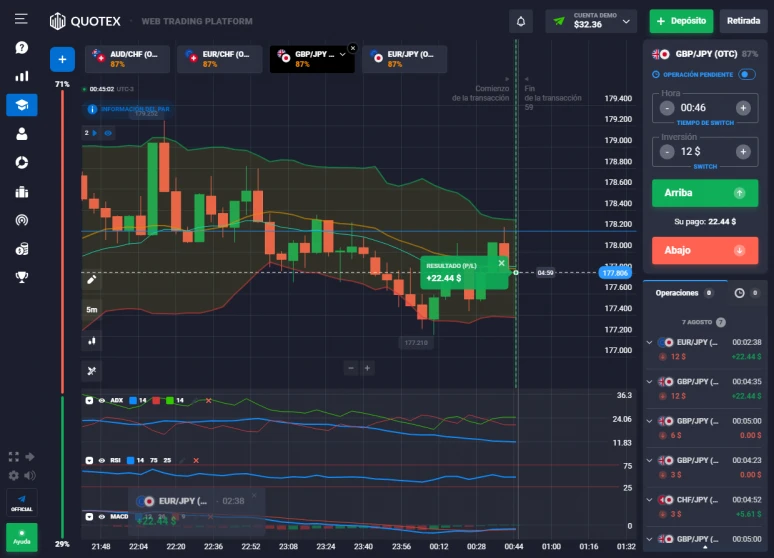Close the GBP/JPY asset tab
774x558 pixels.
coord(352,48)
